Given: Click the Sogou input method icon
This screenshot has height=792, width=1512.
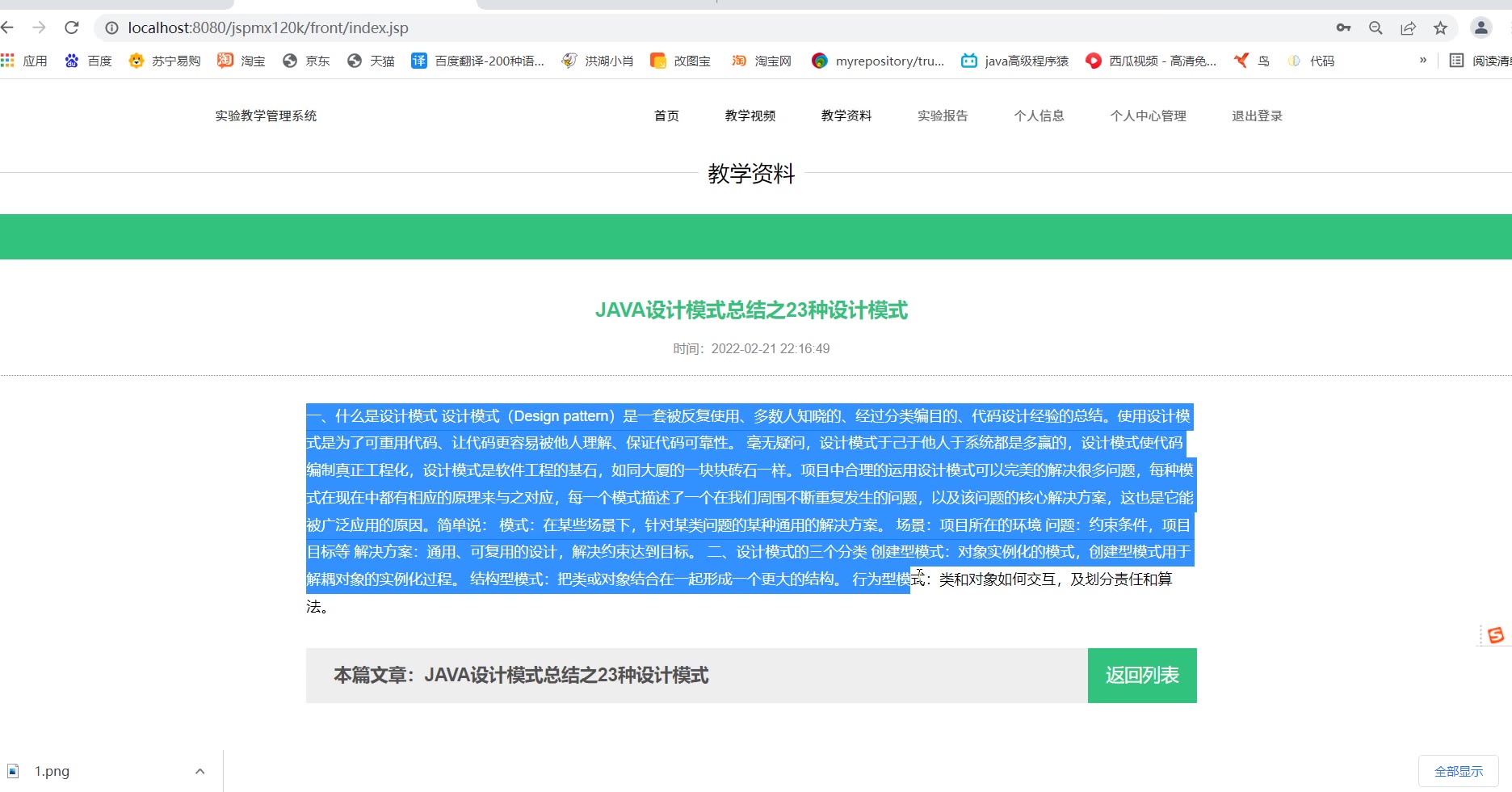Looking at the screenshot, I should click(1496, 635).
